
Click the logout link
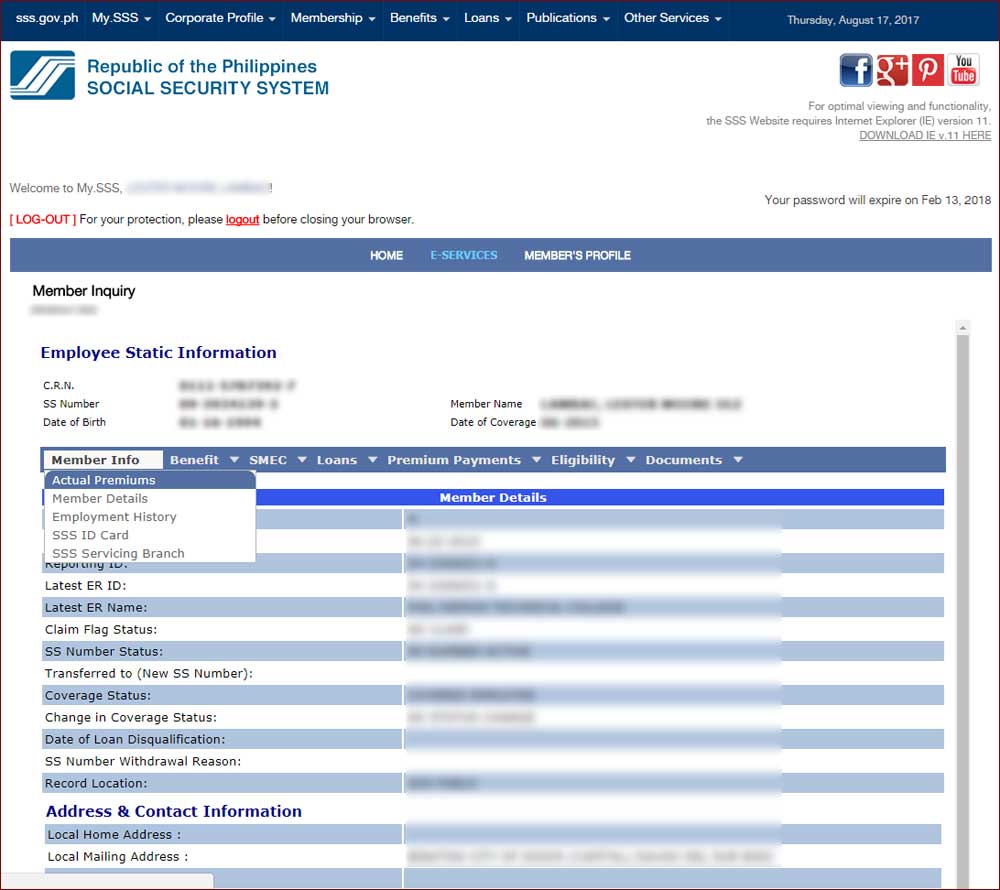point(242,219)
